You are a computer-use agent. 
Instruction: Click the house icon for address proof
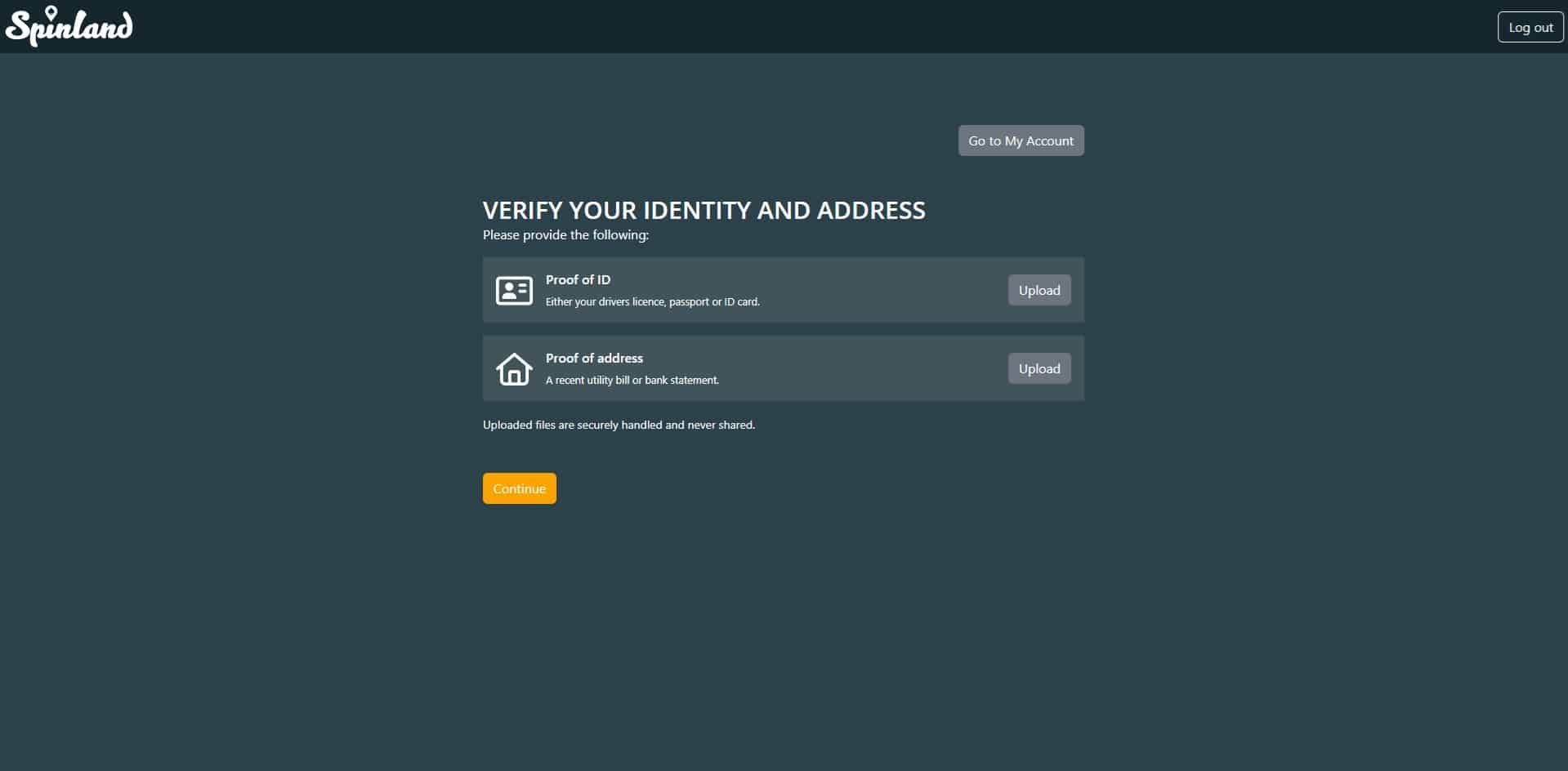click(514, 369)
